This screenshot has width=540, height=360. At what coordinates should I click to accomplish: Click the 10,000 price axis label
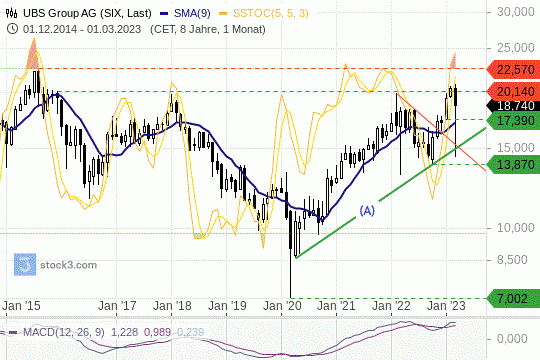tap(516, 228)
